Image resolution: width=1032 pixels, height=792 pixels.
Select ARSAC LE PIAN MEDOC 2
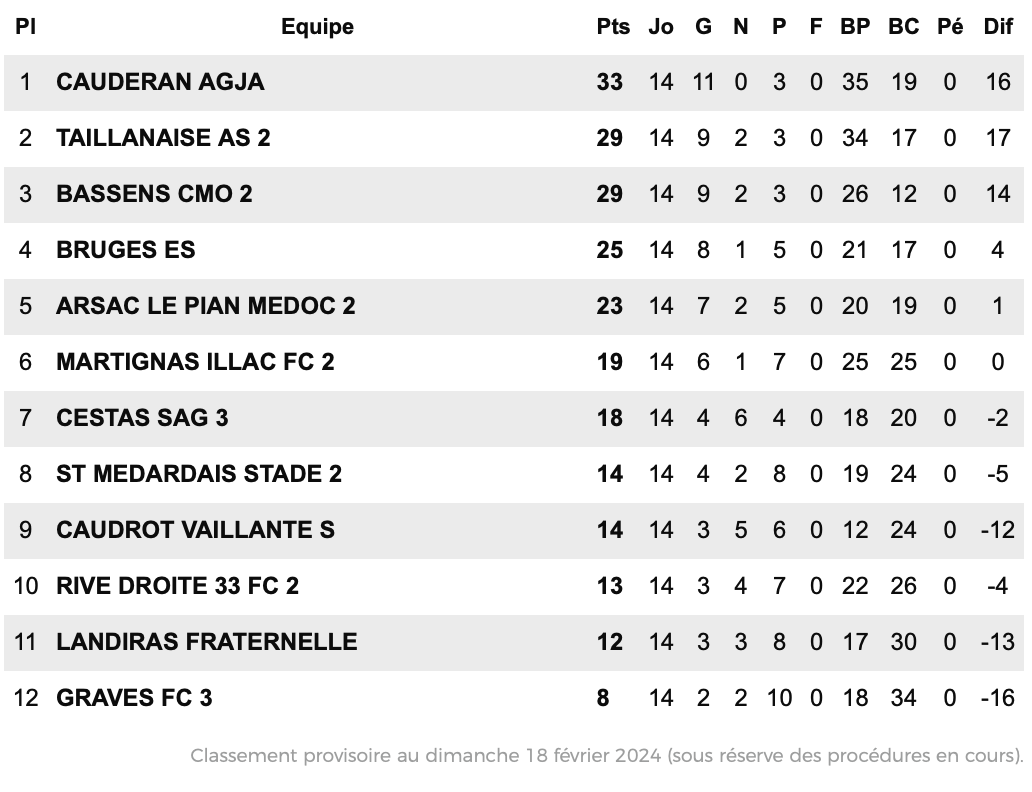click(x=205, y=306)
